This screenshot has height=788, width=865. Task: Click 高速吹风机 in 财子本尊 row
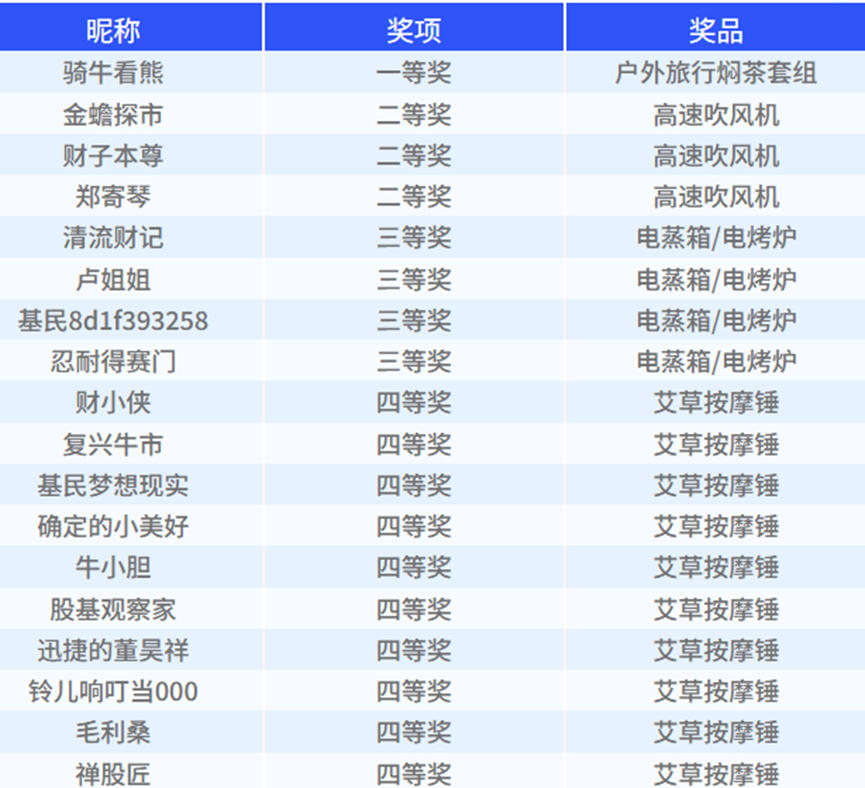(x=716, y=156)
